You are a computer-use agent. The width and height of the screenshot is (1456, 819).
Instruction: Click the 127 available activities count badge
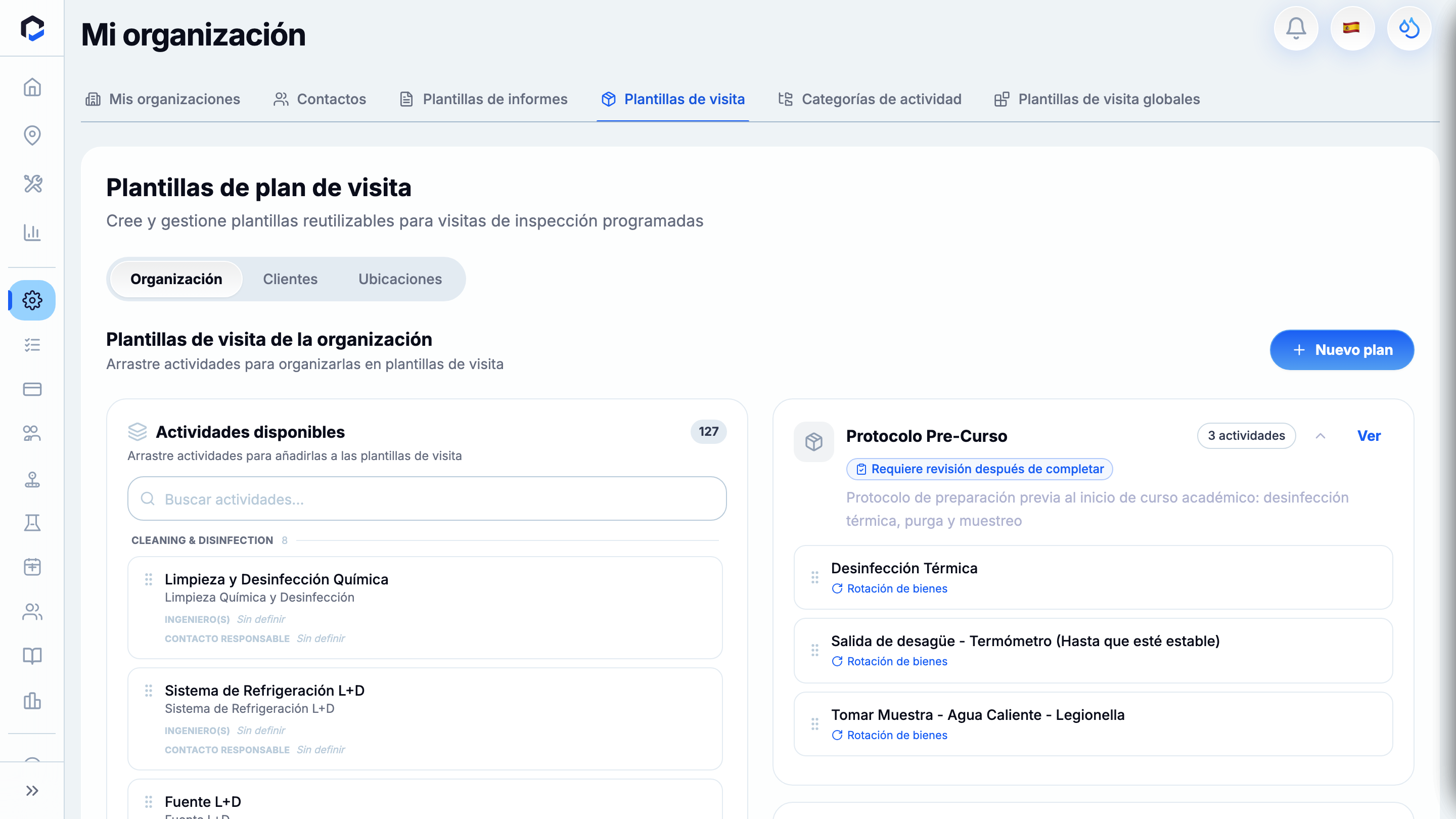point(708,432)
